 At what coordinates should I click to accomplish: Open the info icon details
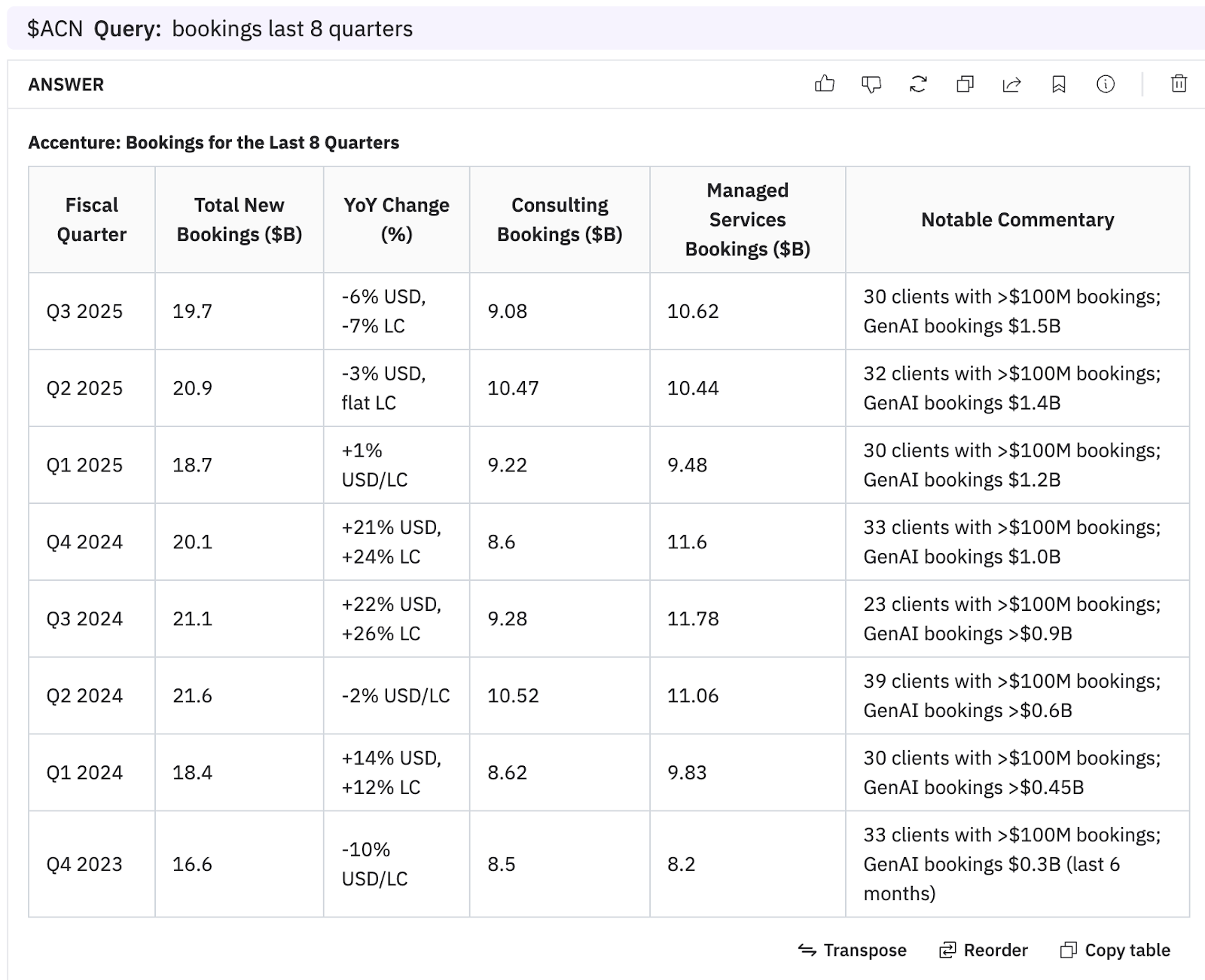1105,84
